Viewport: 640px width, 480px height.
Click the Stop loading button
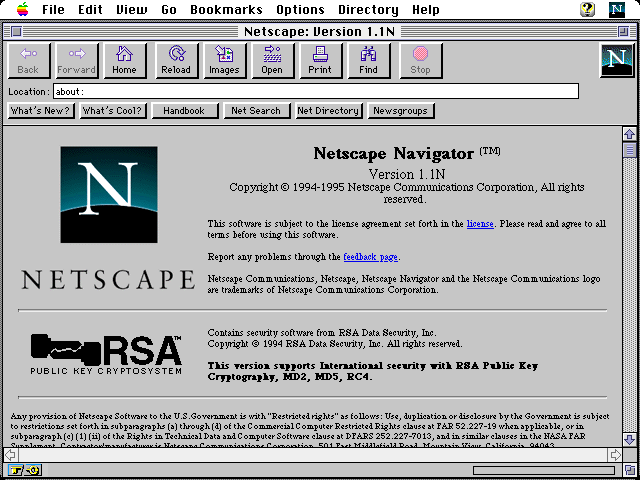(x=420, y=61)
